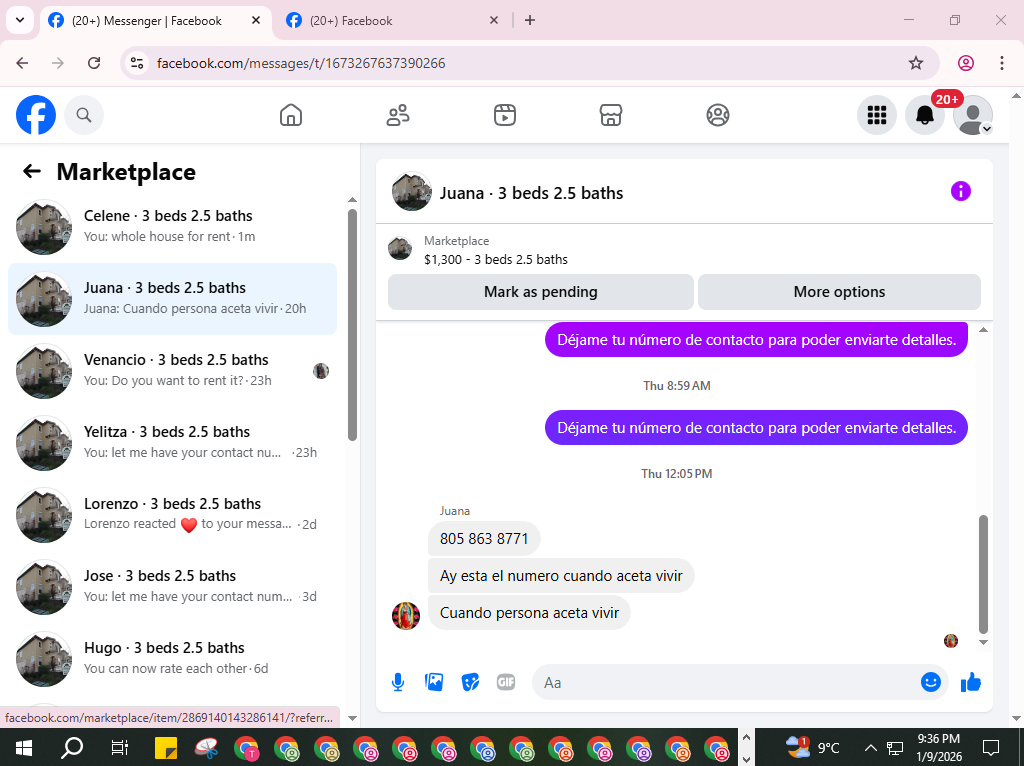Screen dimensions: 1024x766
Task: Click the address bar URL
Action: click(x=301, y=63)
